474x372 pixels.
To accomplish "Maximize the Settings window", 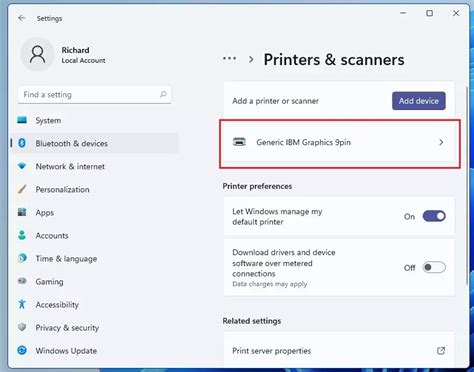I will pos(430,13).
